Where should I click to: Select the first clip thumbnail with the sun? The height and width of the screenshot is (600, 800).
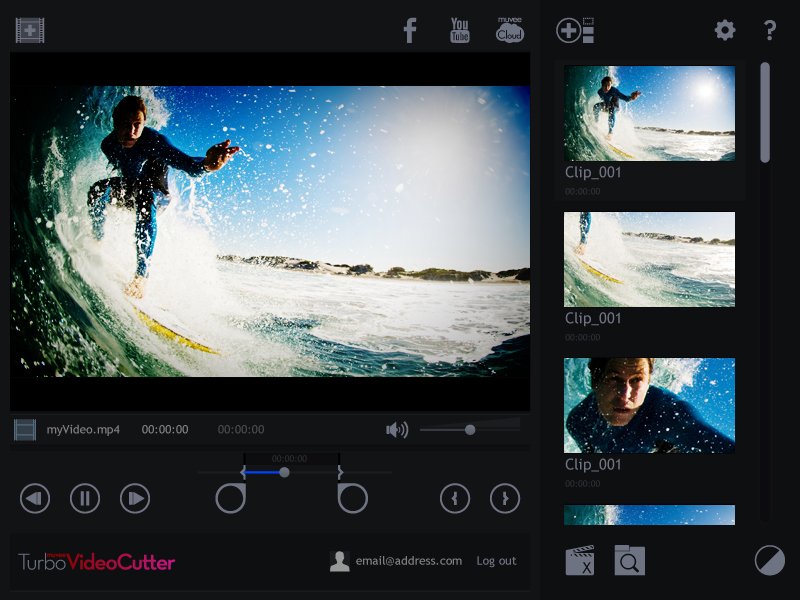pos(649,113)
